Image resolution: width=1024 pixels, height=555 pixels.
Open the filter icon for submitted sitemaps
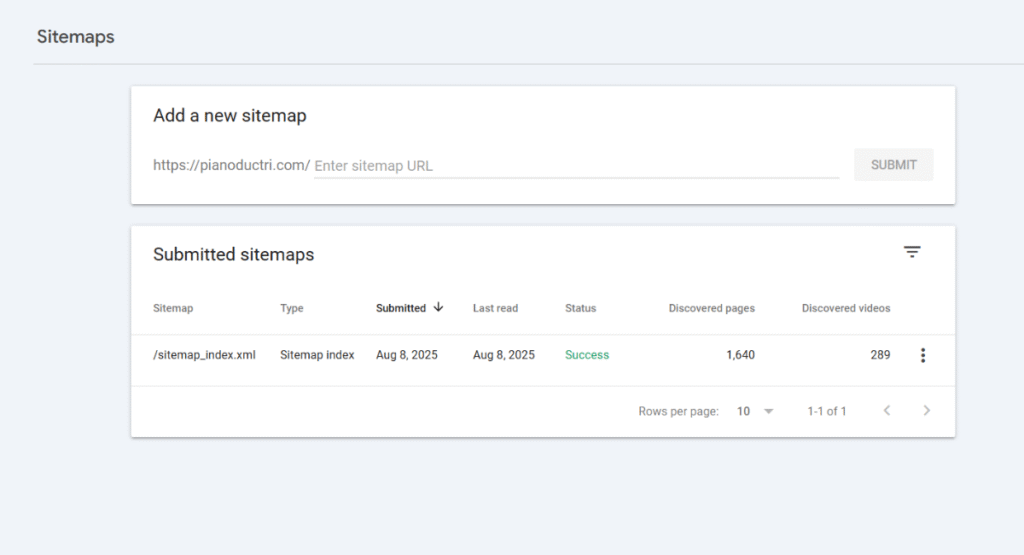(911, 252)
